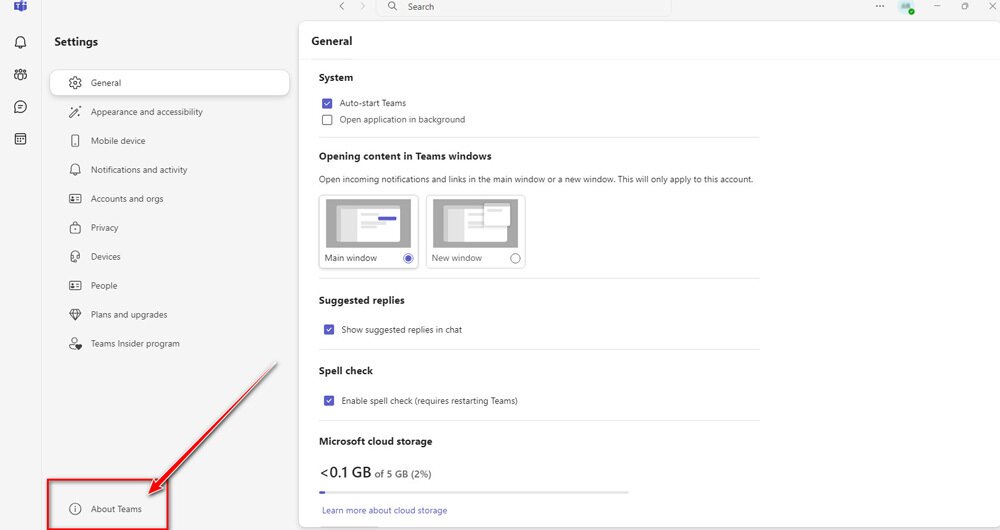This screenshot has height=530, width=1000.
Task: Go back with the left arrow icon
Action: tap(342, 6)
